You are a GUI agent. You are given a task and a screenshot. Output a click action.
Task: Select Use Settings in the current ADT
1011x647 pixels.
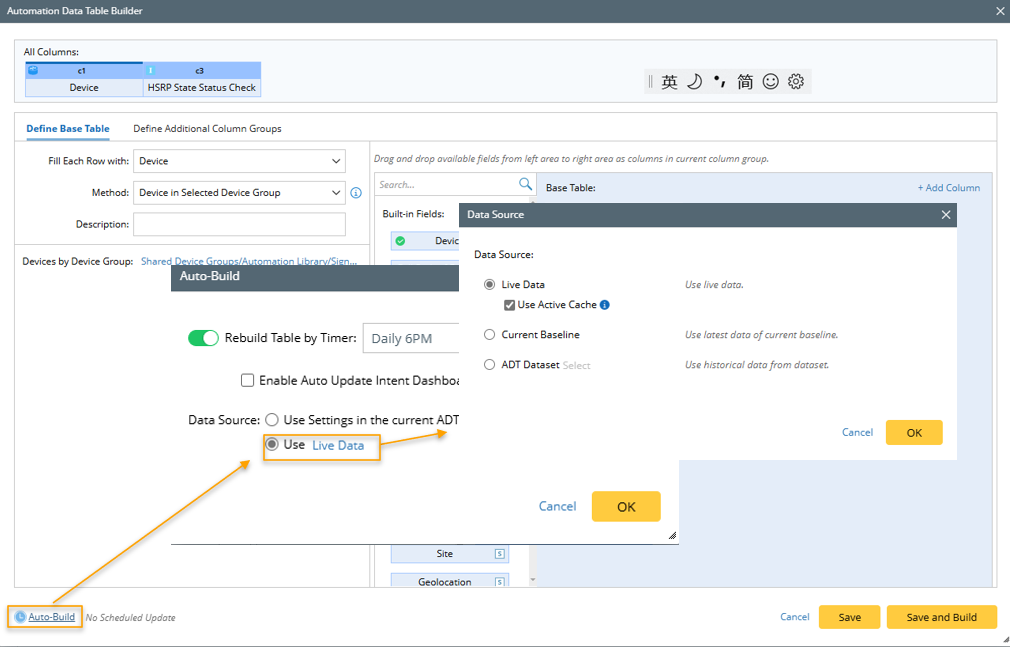click(x=272, y=420)
